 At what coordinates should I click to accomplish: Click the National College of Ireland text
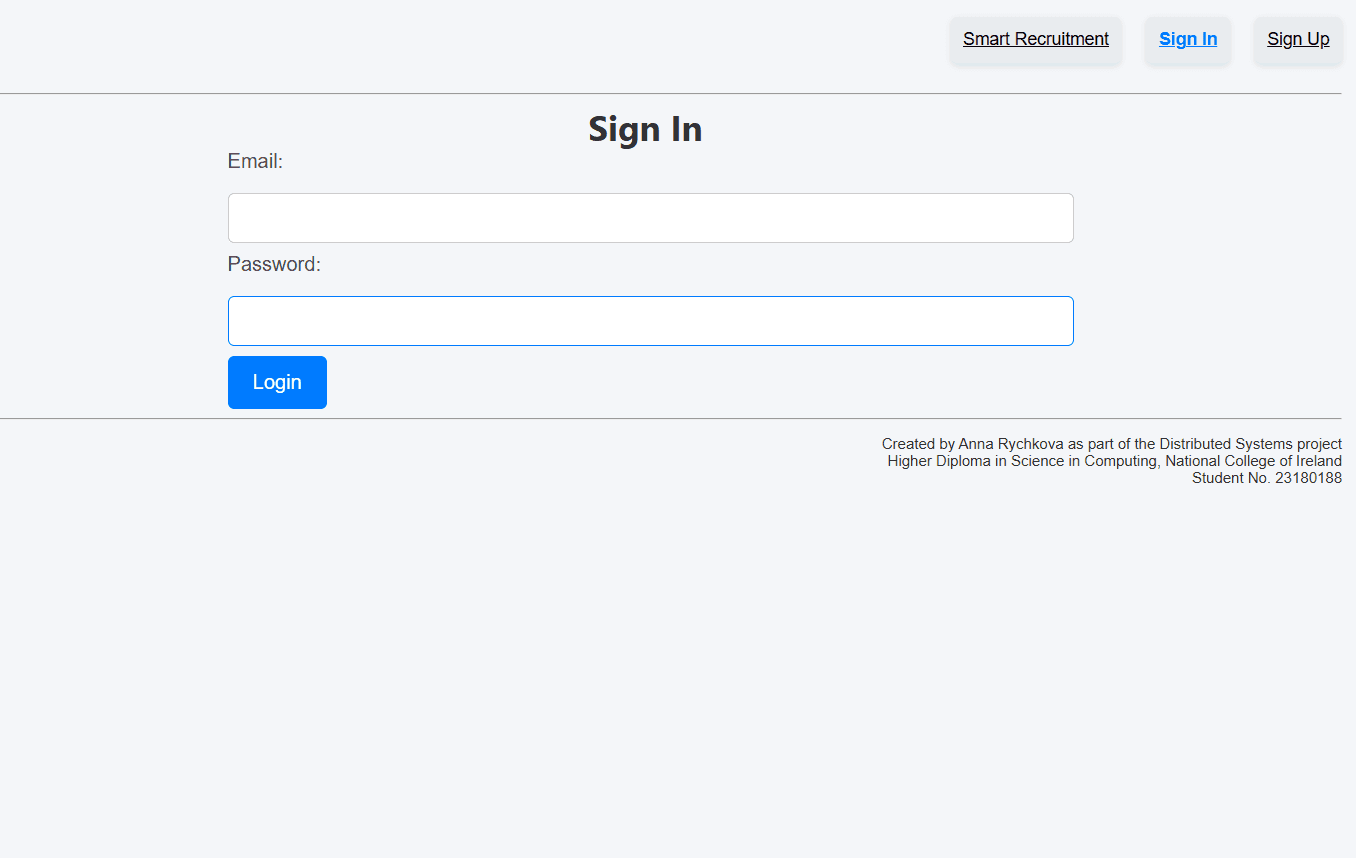[x=1253, y=461]
